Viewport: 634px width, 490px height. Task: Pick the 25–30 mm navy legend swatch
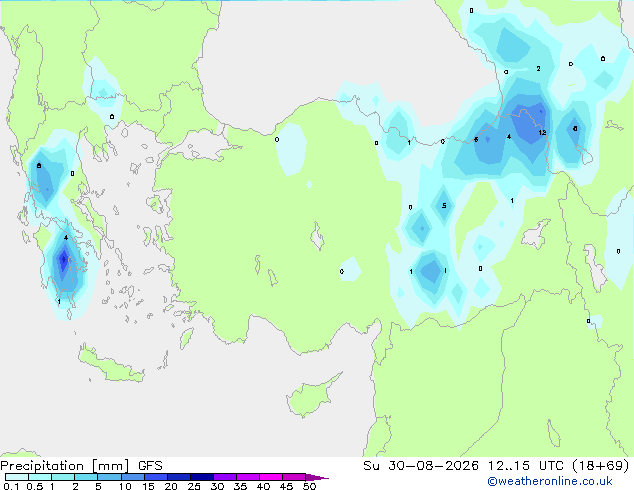pyautogui.click(x=202, y=477)
